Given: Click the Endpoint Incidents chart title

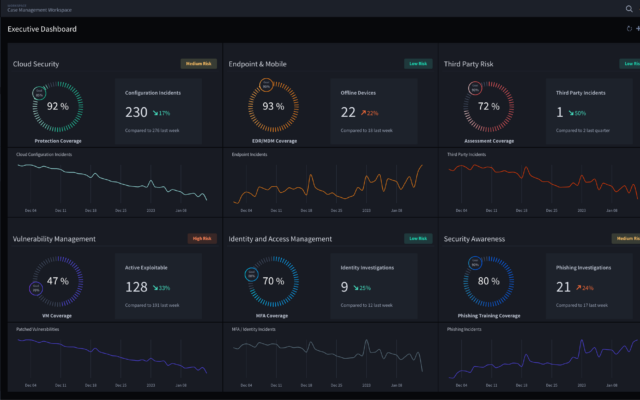Looking at the screenshot, I should [x=249, y=154].
